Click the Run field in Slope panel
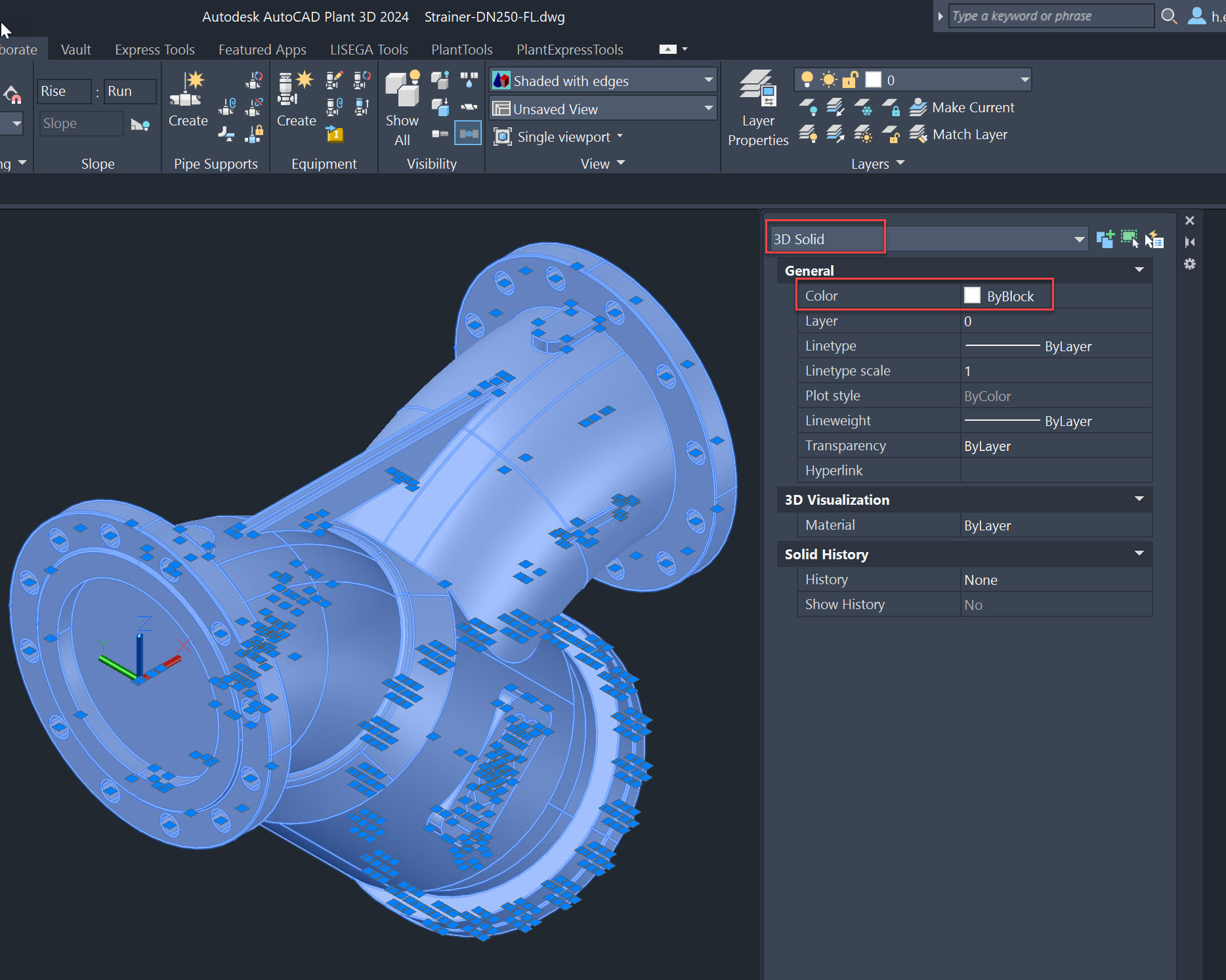This screenshot has width=1226, height=980. click(x=129, y=91)
